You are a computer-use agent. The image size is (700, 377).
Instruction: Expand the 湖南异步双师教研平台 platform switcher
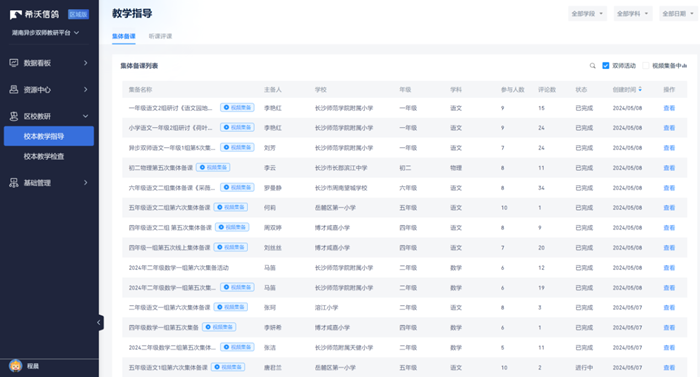46,33
